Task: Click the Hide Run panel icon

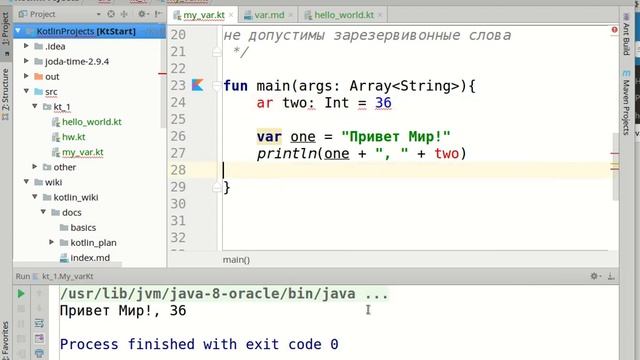Action: pos(611,276)
